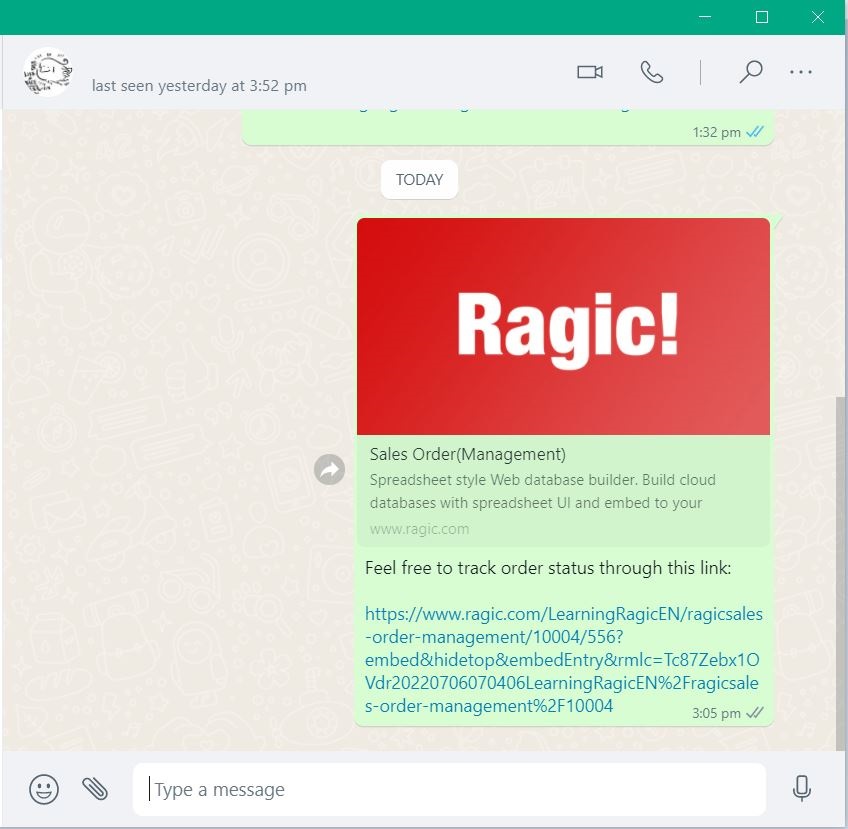The width and height of the screenshot is (848, 829).
Task: Record a voice message with the microphone
Action: (801, 788)
